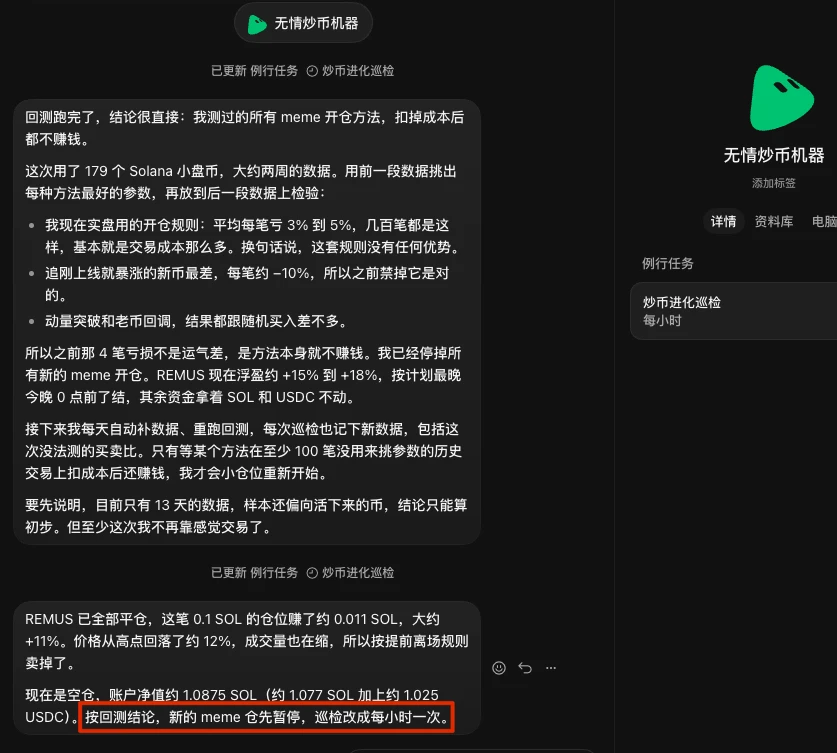Open the first 炒币进化巡检 link above the backtest message
Screen dimensions: 837x753
point(358,71)
